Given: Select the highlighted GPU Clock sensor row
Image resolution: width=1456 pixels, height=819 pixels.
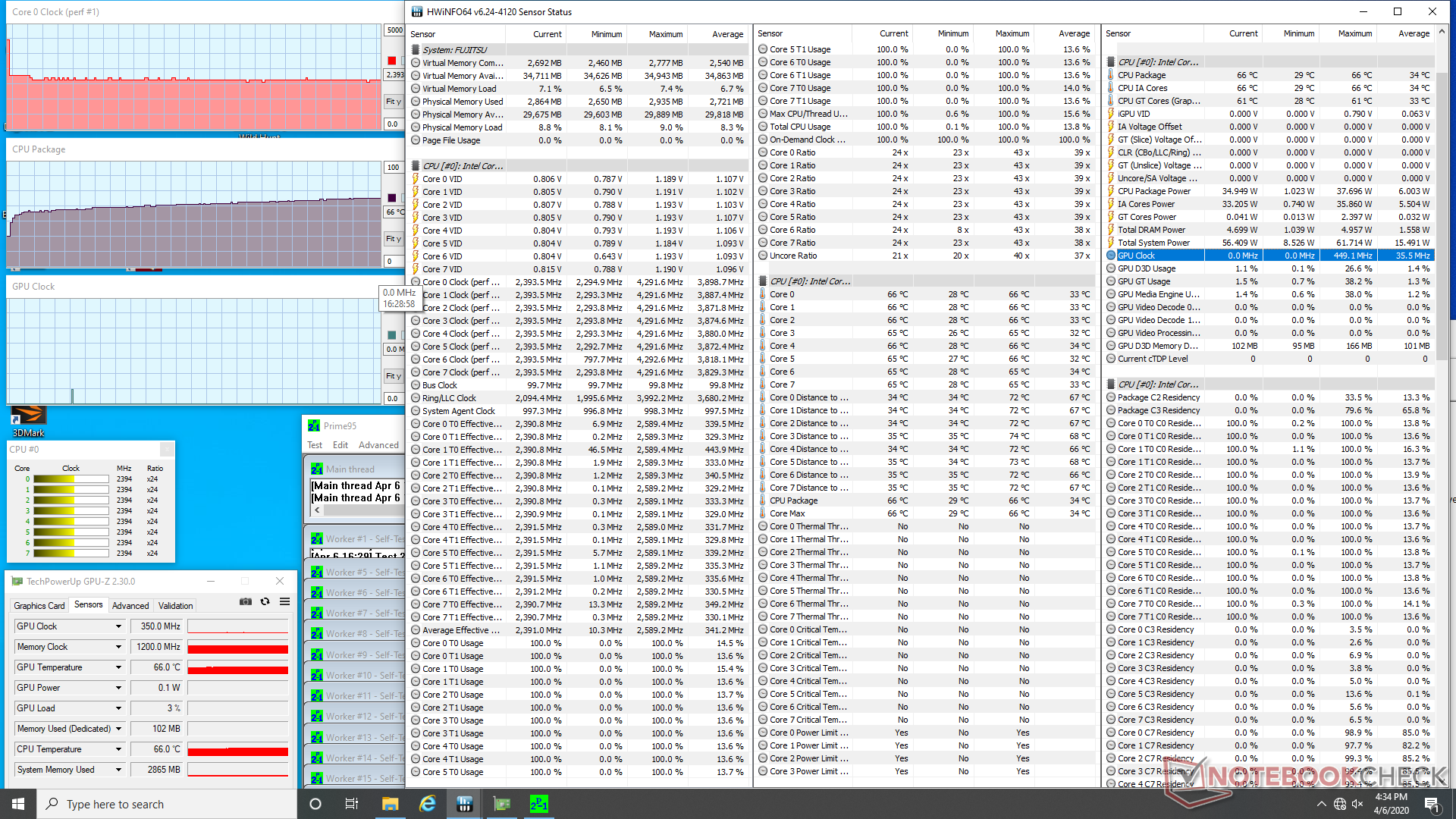Looking at the screenshot, I should click(1269, 256).
